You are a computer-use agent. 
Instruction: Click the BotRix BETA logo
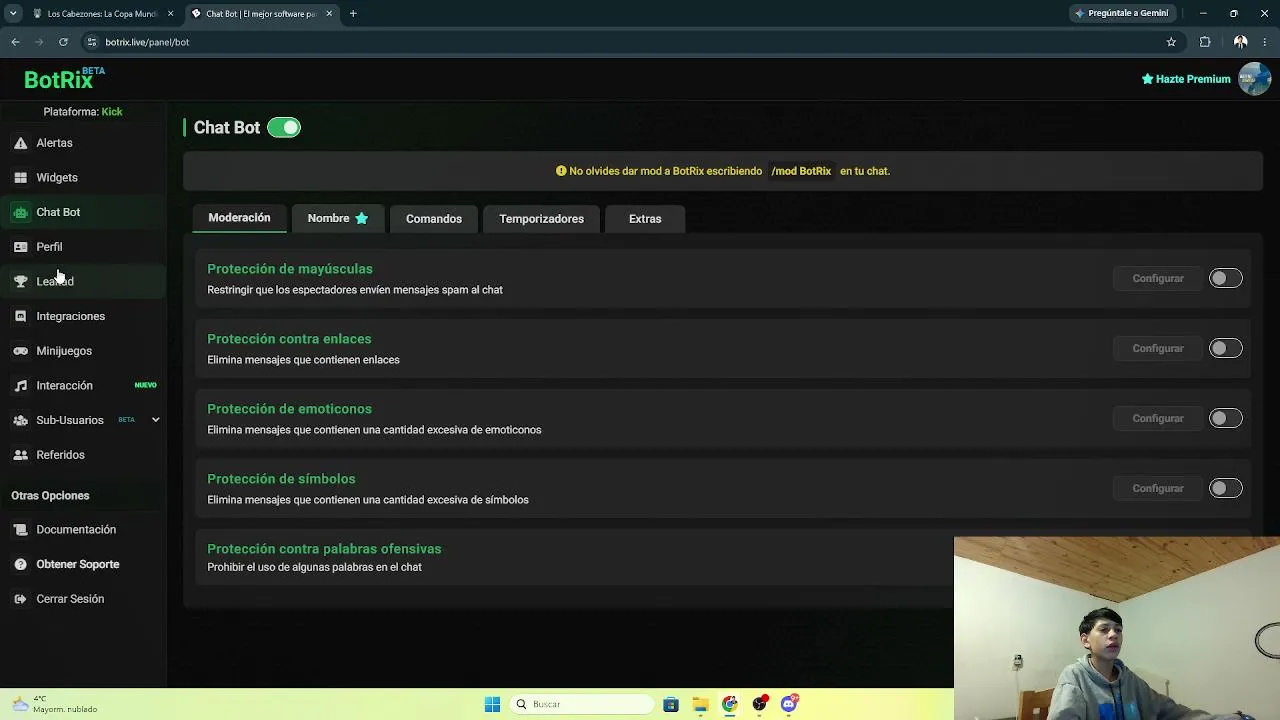(x=64, y=79)
